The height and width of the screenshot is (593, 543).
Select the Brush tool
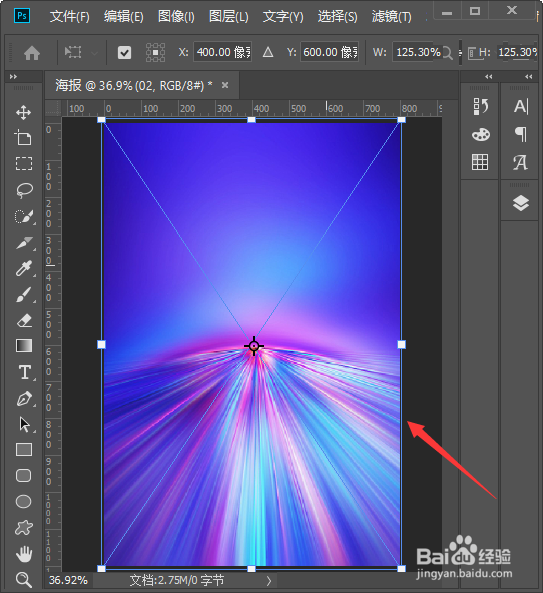24,295
